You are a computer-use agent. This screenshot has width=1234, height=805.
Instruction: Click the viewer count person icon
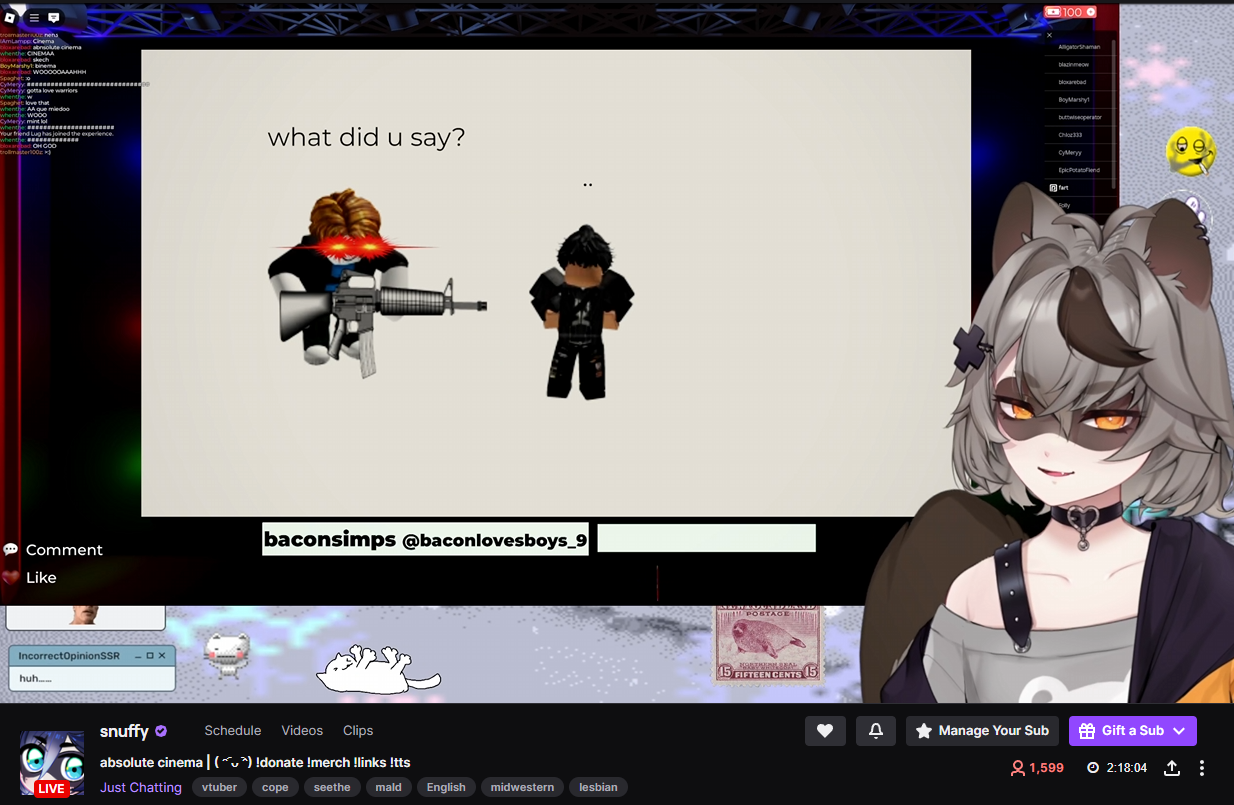1018,768
